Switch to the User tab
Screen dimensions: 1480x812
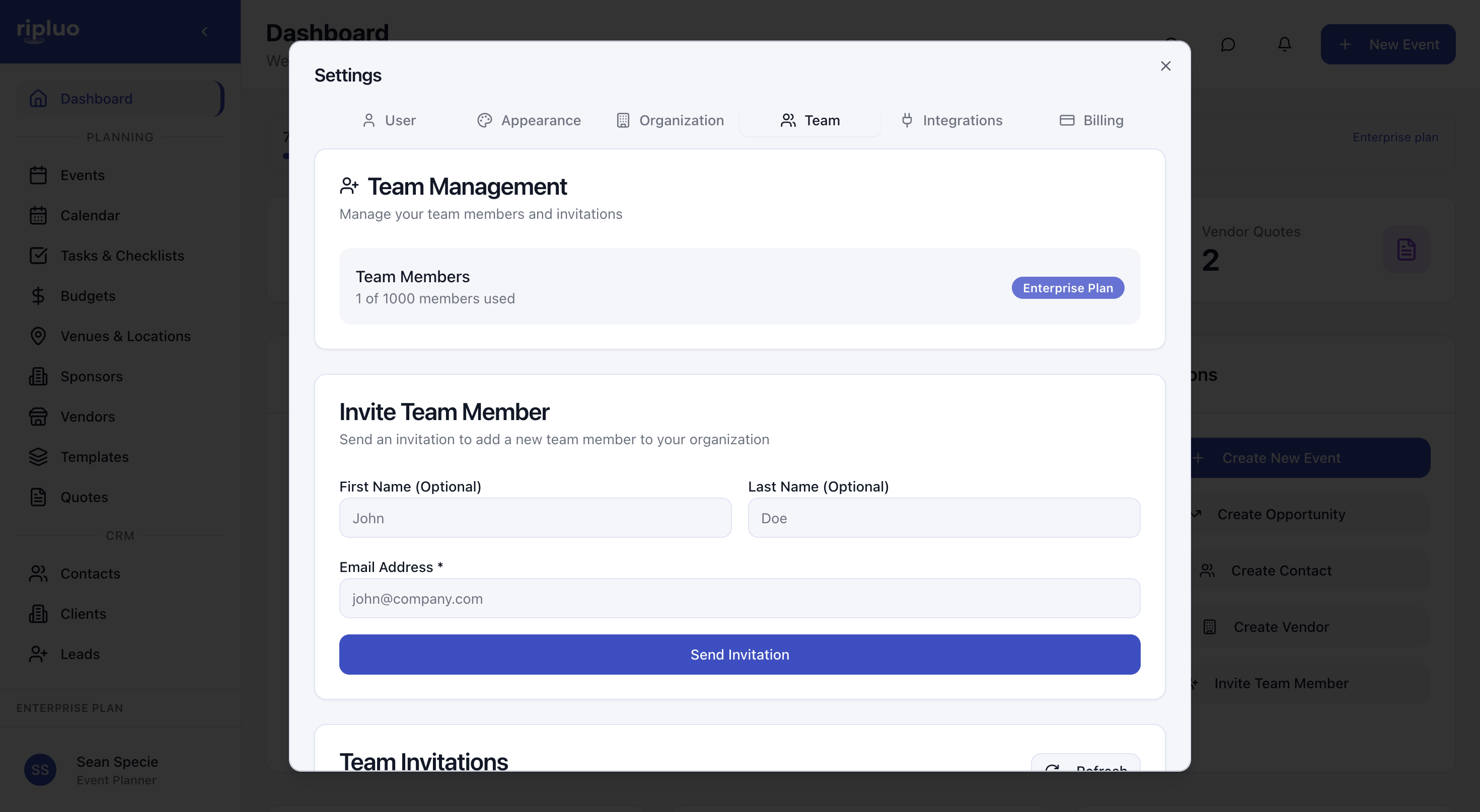[x=389, y=120]
